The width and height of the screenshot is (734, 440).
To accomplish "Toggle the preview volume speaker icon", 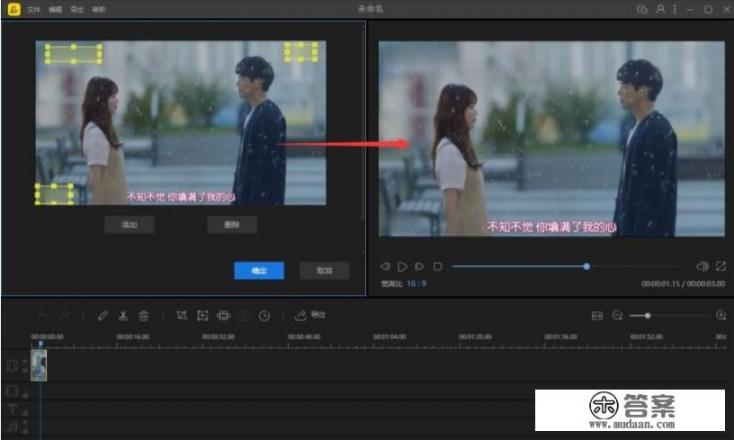I will pyautogui.click(x=702, y=266).
